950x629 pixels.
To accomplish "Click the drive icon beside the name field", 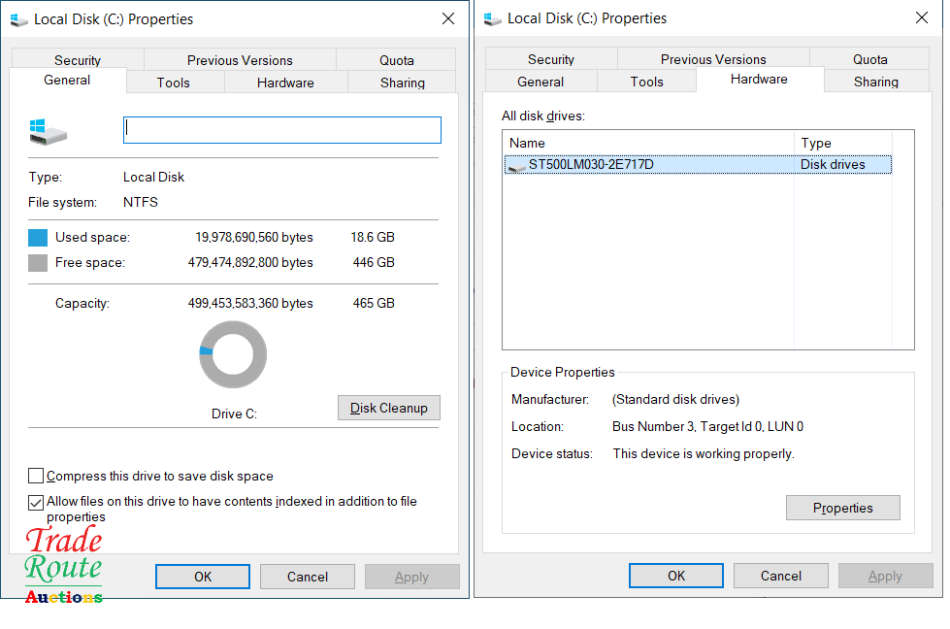I will click(x=47, y=131).
